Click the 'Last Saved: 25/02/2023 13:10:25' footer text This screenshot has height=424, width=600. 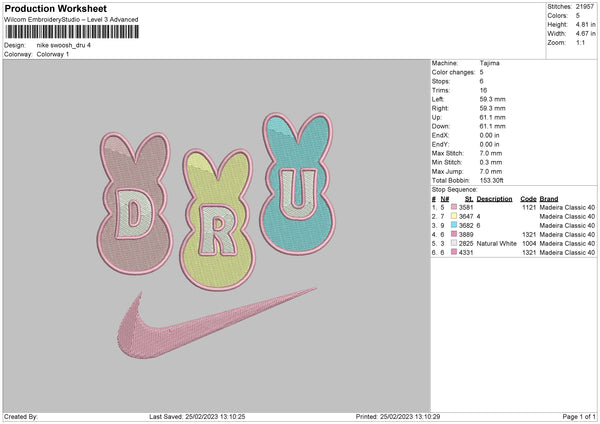pos(197,417)
